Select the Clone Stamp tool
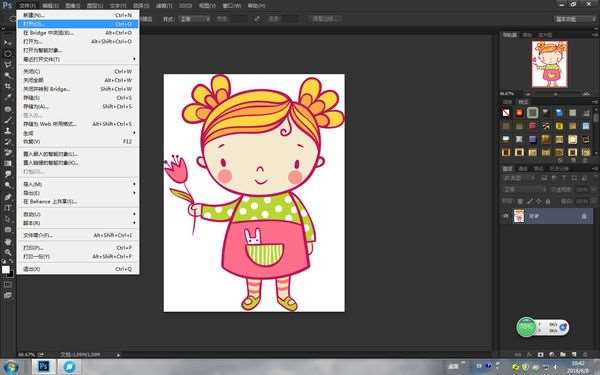Viewport: 600px width, 375px height. 8,130
